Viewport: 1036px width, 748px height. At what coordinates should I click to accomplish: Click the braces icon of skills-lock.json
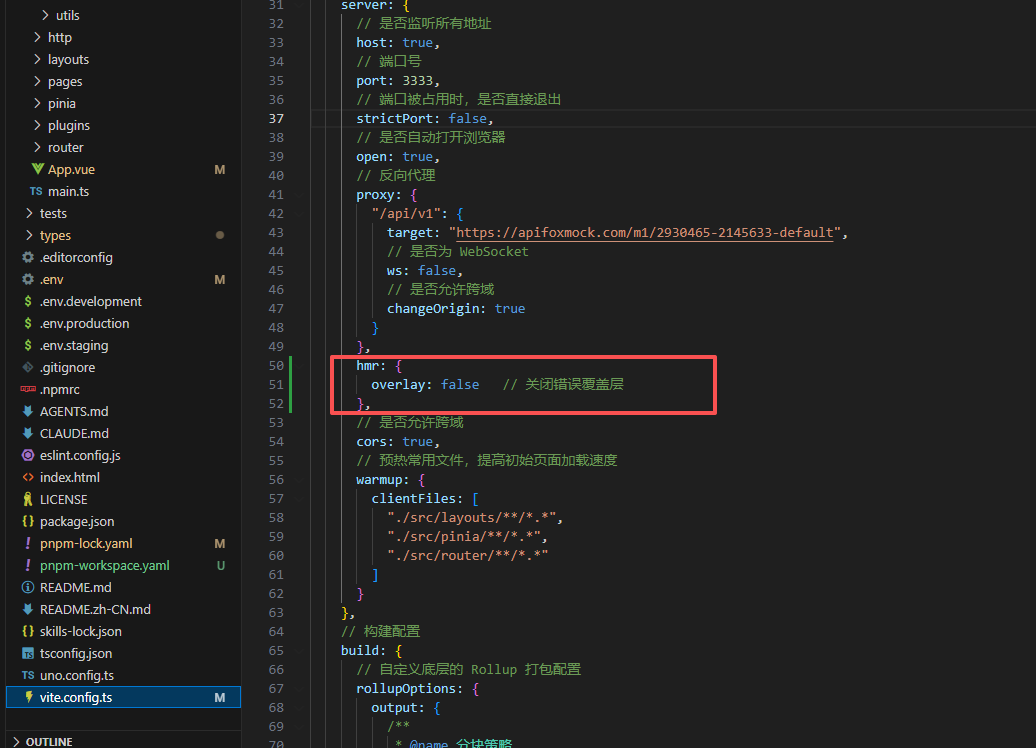click(x=28, y=631)
